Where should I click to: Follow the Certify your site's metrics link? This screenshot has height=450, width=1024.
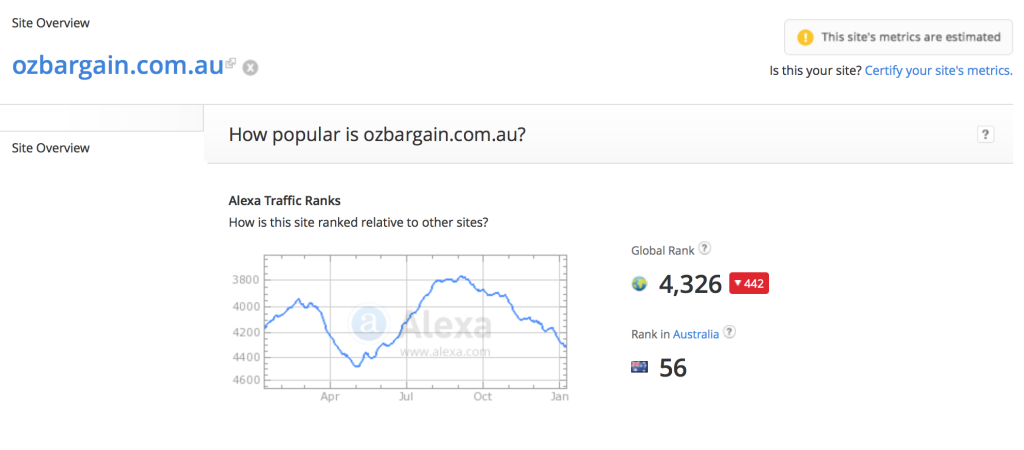[938, 71]
